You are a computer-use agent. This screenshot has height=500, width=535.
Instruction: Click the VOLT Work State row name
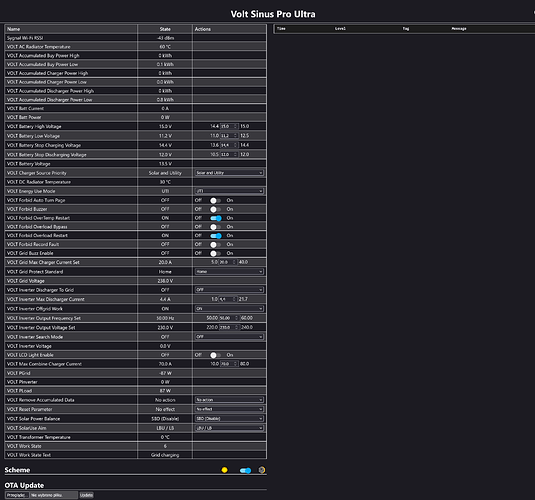24,446
